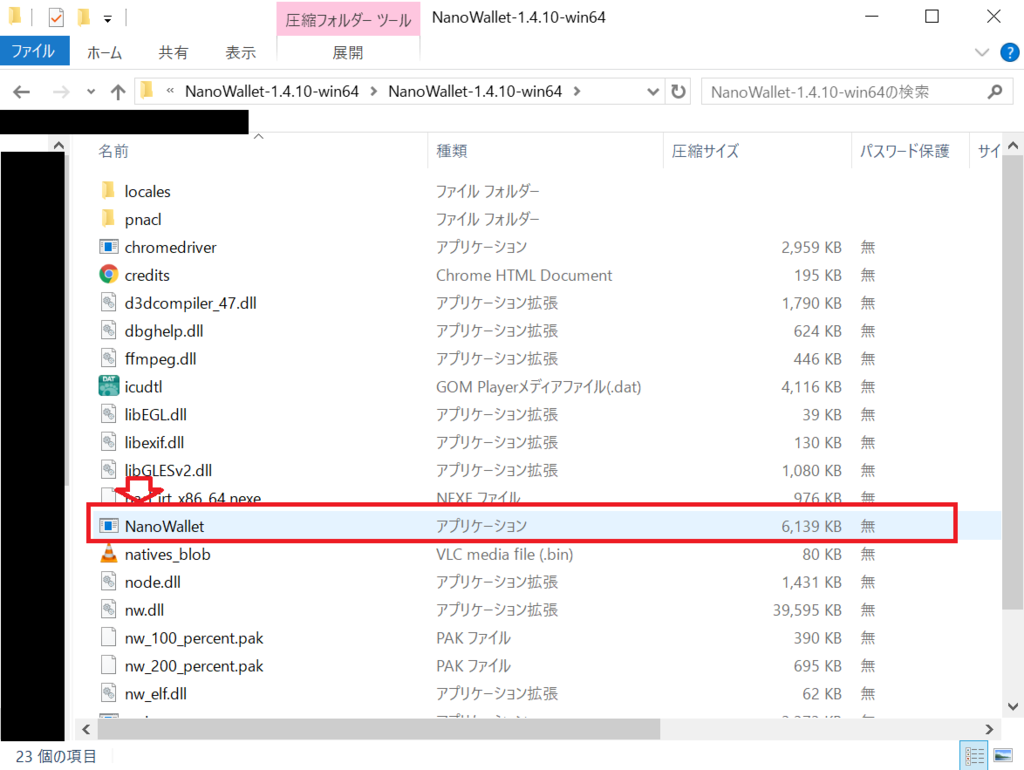Click the ffmpeg.dll file icon
Image resolution: width=1024 pixels, height=770 pixels.
tap(108, 359)
